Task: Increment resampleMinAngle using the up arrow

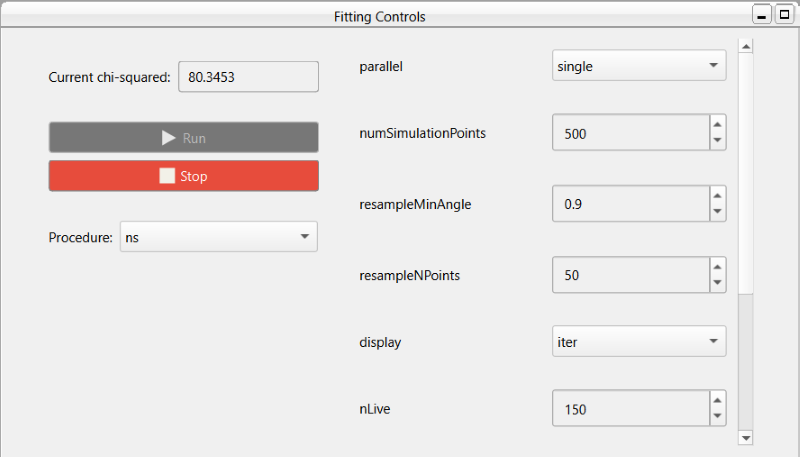Action: [x=718, y=195]
